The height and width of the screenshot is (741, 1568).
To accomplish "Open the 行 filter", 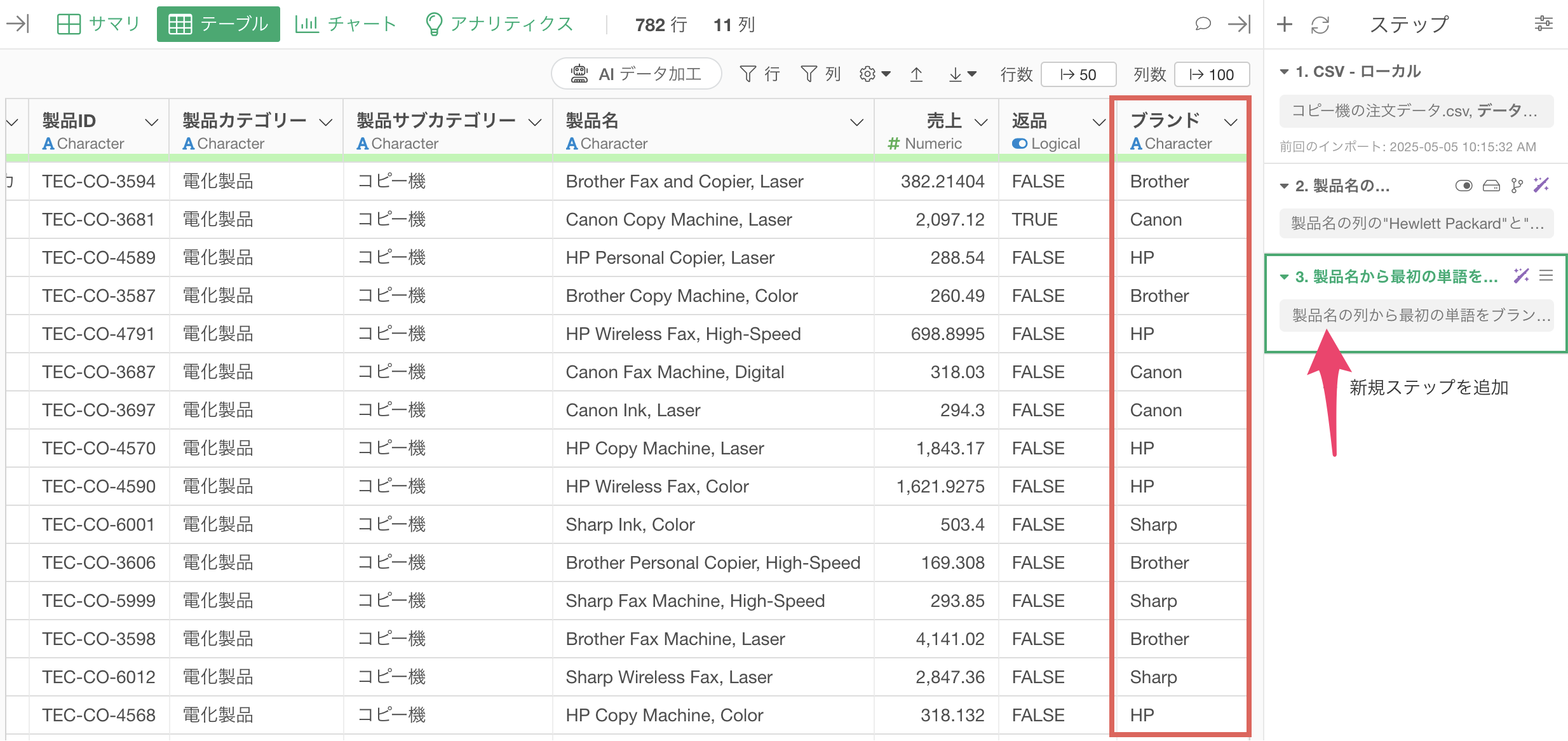I will [x=760, y=74].
